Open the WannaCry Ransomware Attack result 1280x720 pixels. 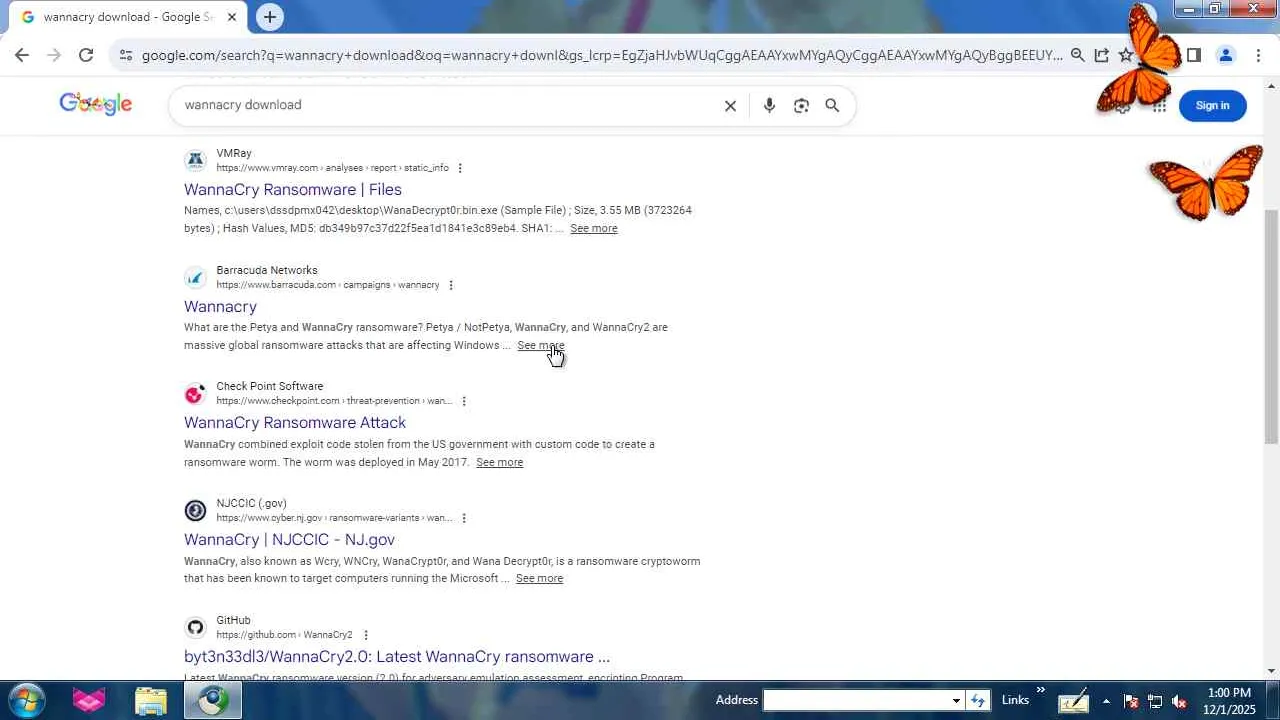295,423
